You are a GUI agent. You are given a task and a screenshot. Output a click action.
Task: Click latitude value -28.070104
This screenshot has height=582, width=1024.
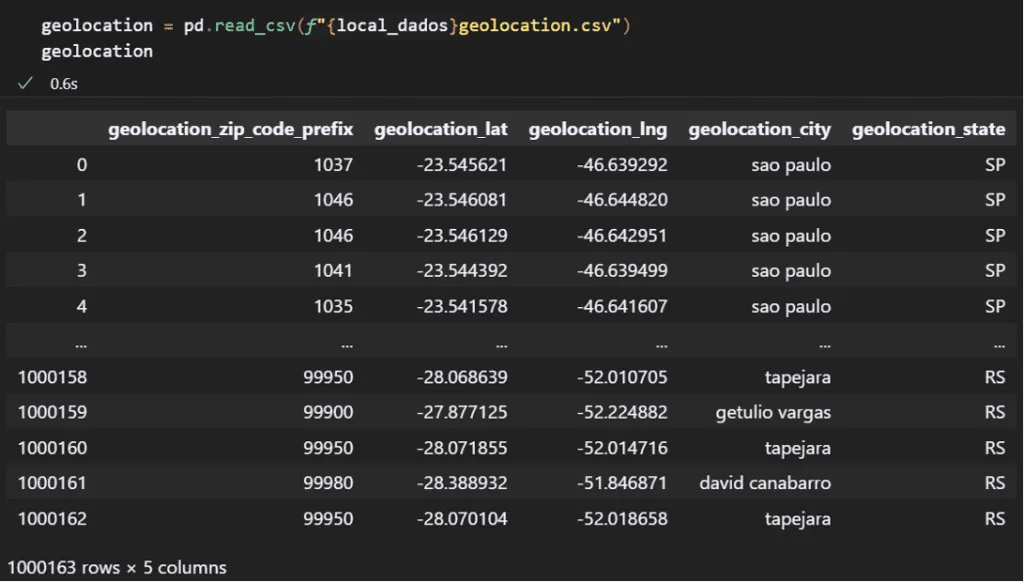tap(462, 519)
